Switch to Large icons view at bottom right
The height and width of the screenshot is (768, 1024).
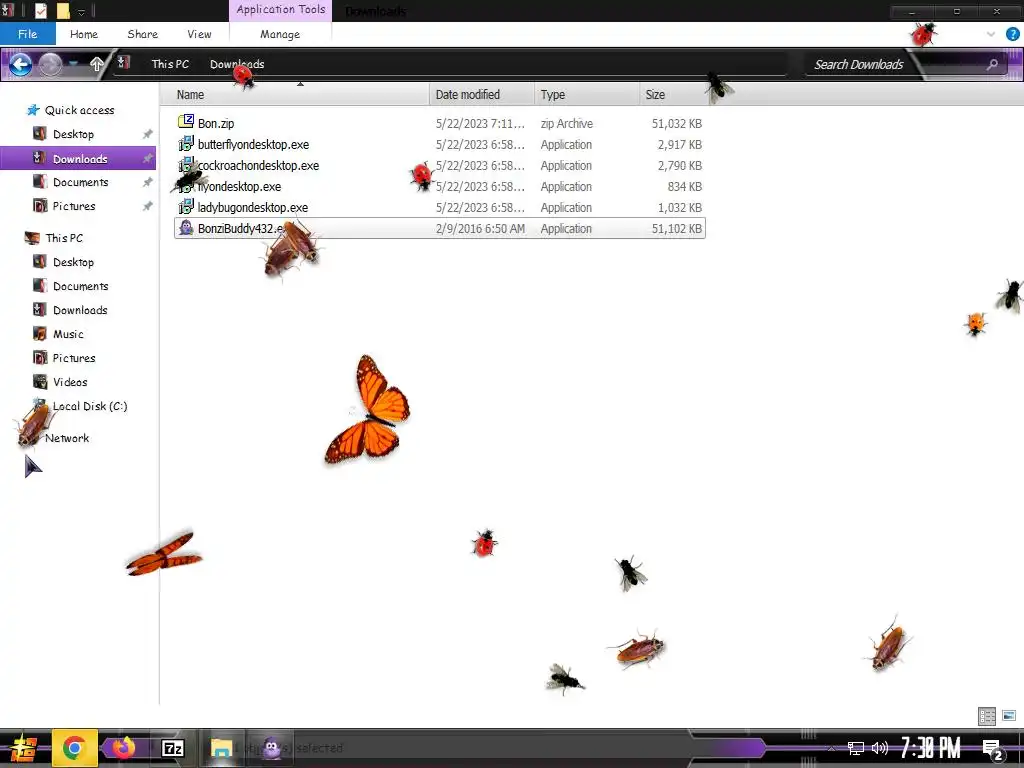pyautogui.click(x=1009, y=716)
